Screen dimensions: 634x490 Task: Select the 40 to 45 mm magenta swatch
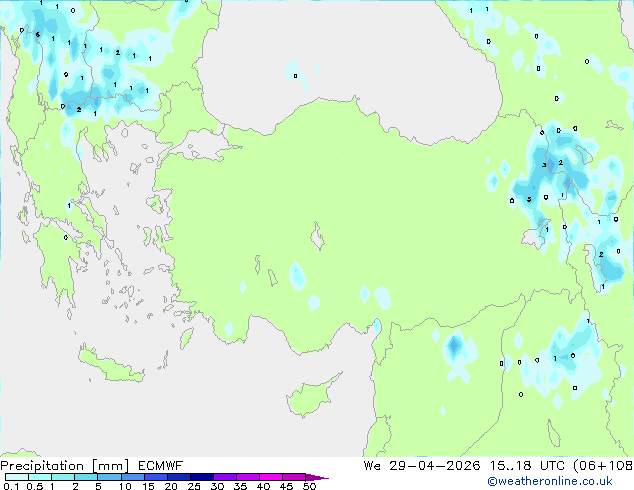(x=271, y=477)
